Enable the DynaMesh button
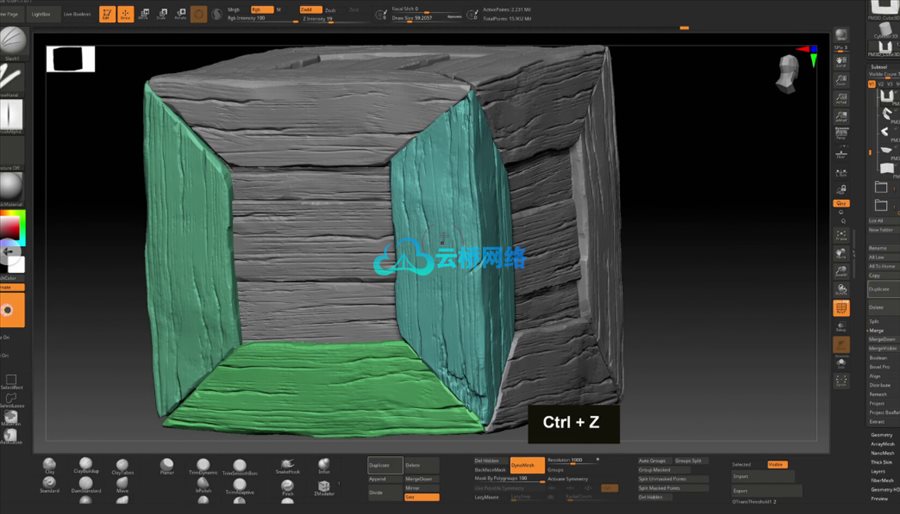 pos(522,465)
